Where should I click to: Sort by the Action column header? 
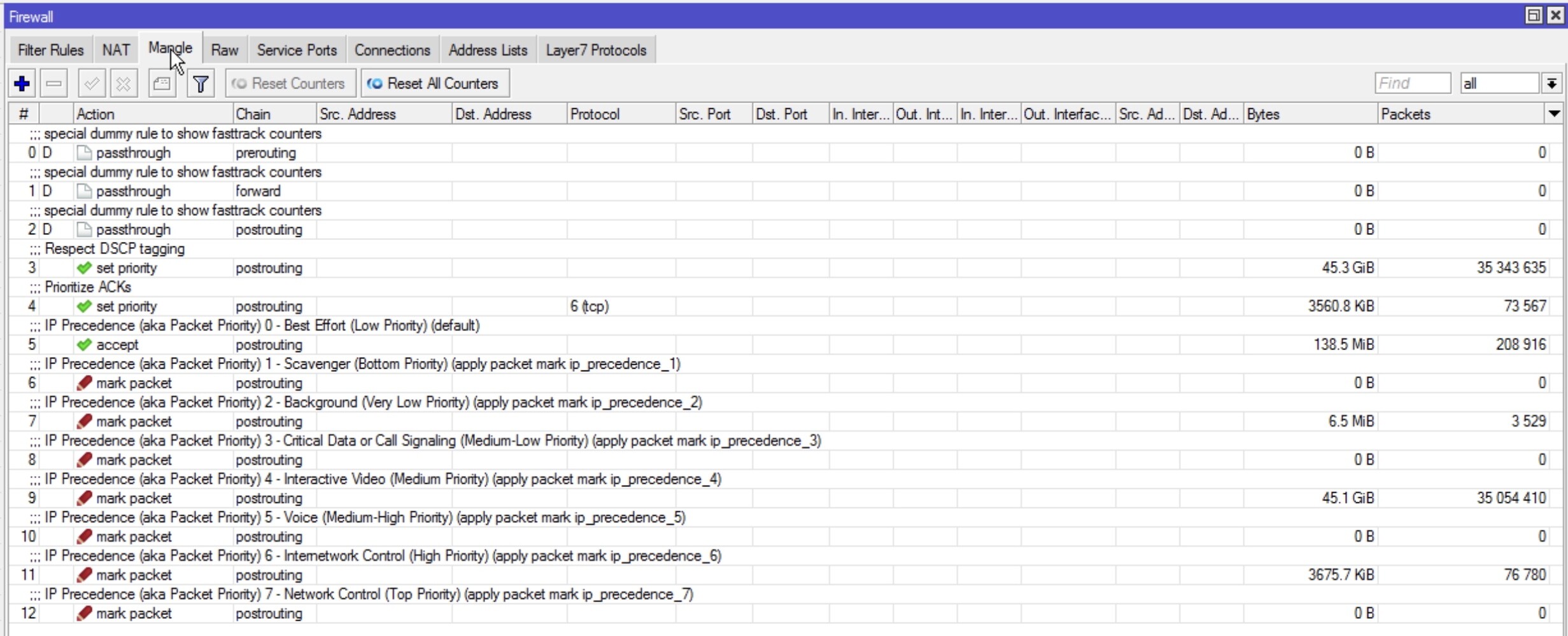tap(153, 114)
